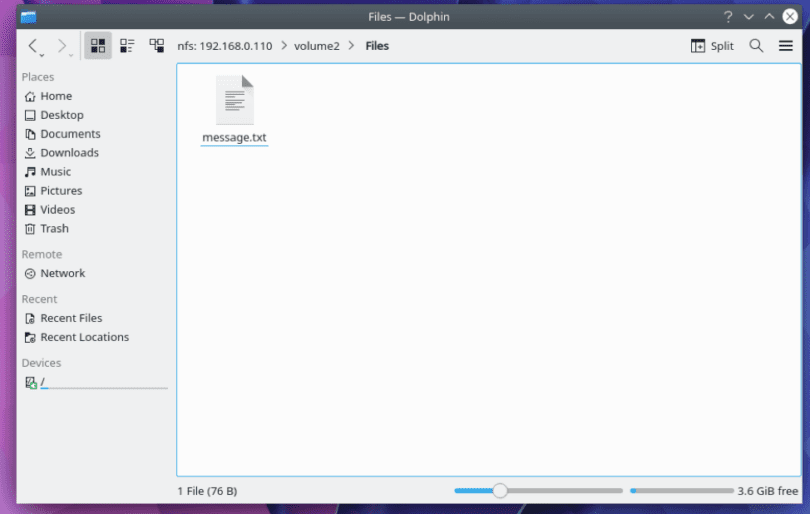Screen dimensions: 810x514
Task: Click the Files breadcrumb segment
Action: (x=377, y=46)
